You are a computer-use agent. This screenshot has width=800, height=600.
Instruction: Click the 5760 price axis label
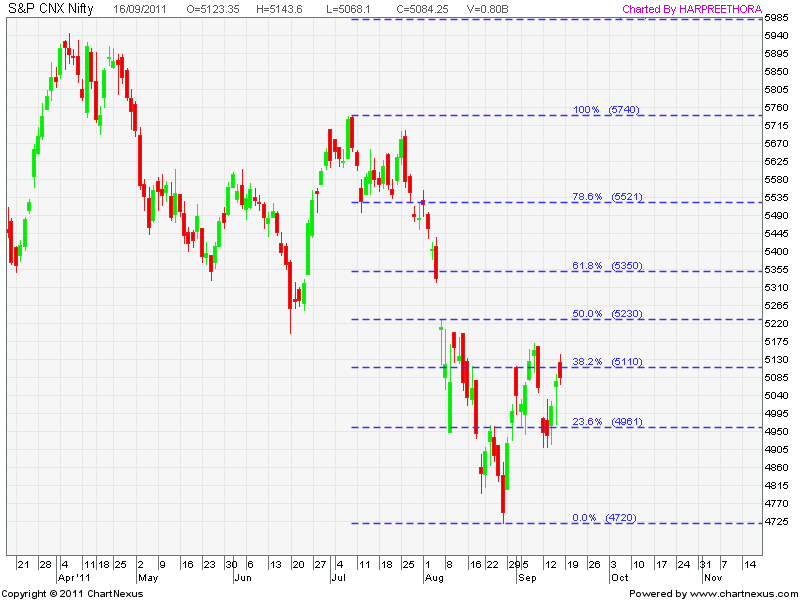pos(776,108)
